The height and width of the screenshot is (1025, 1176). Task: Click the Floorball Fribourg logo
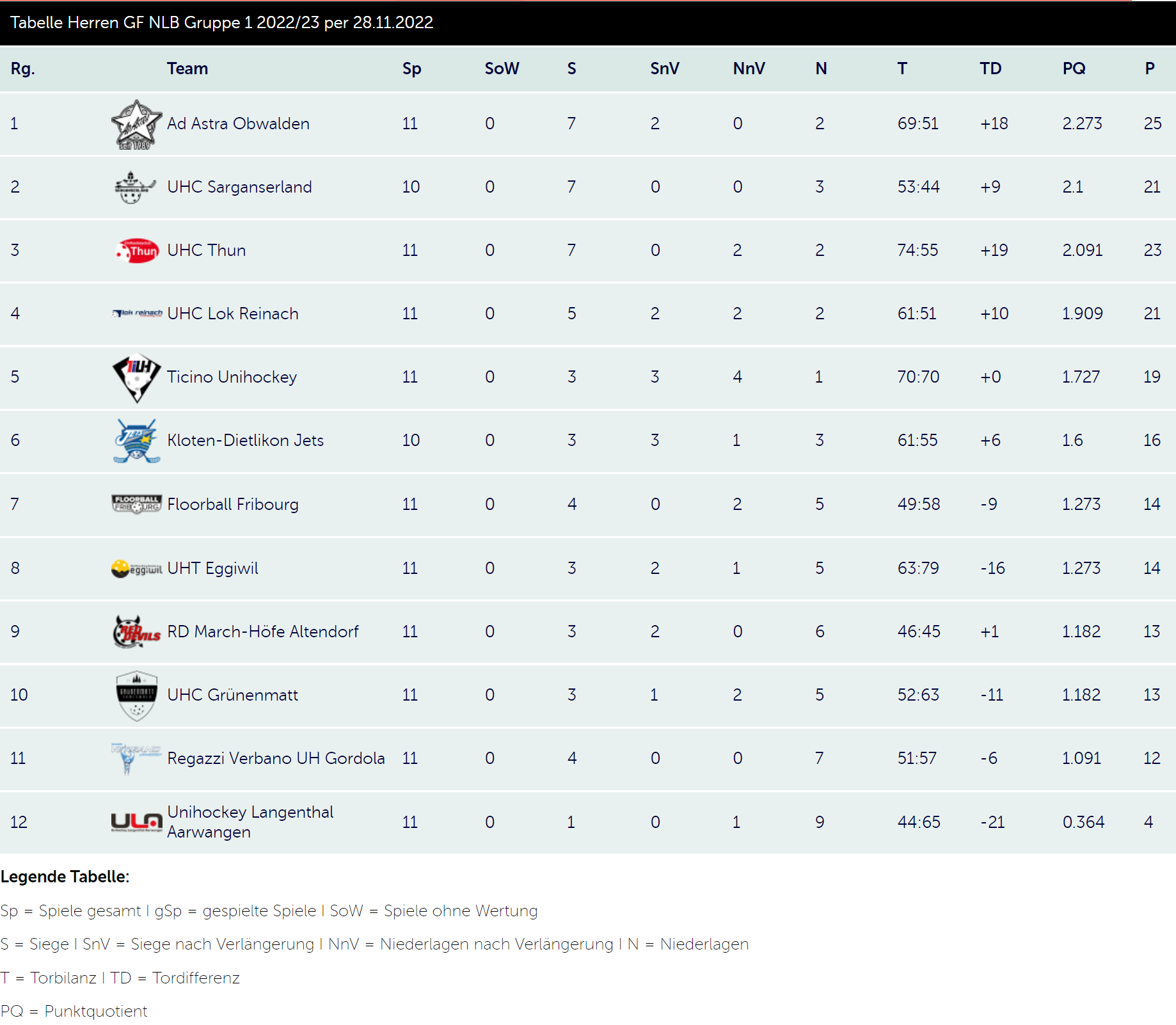tap(136, 504)
